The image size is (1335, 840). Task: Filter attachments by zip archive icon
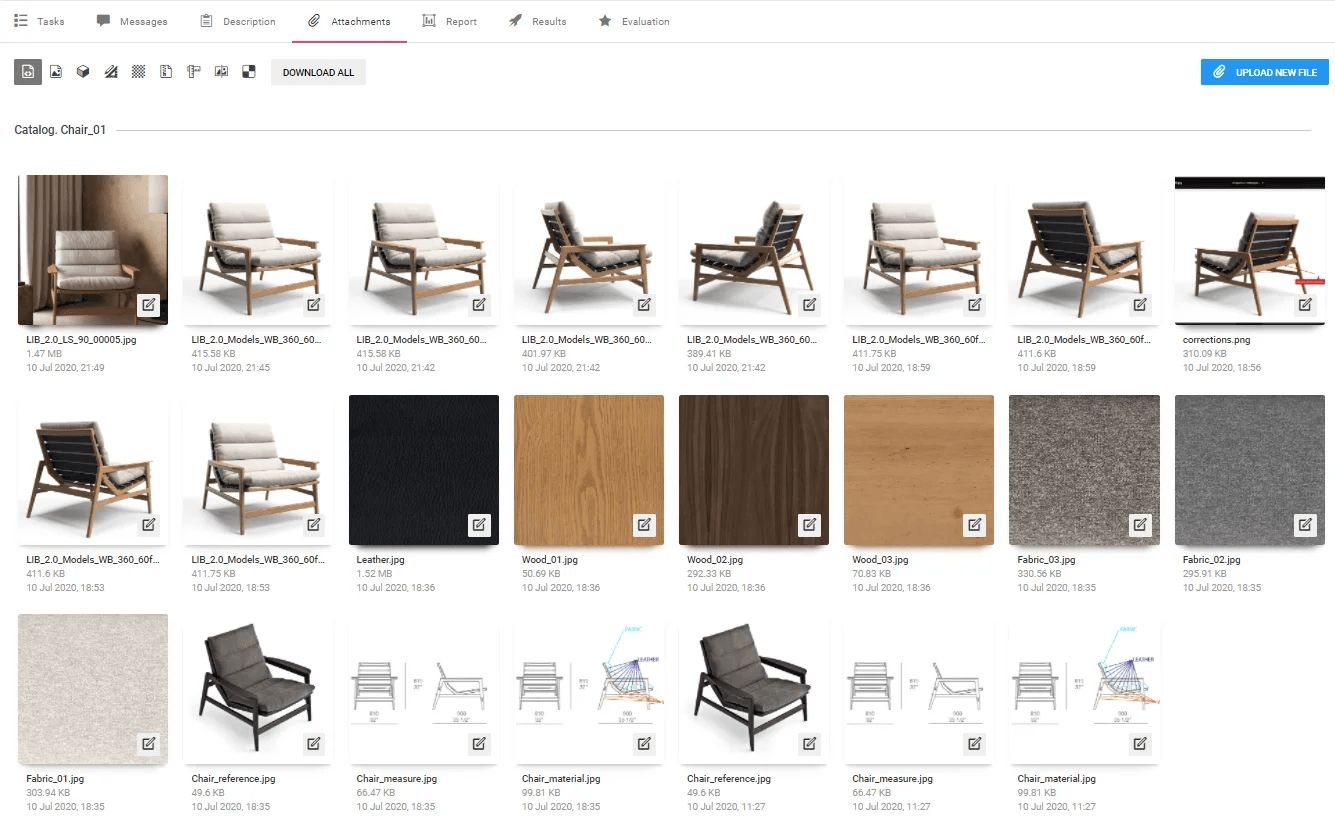coord(166,72)
